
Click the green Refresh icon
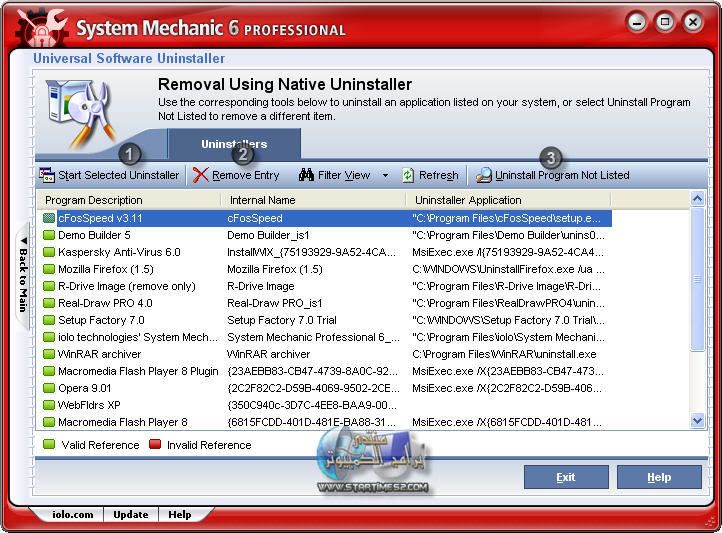pyautogui.click(x=408, y=175)
